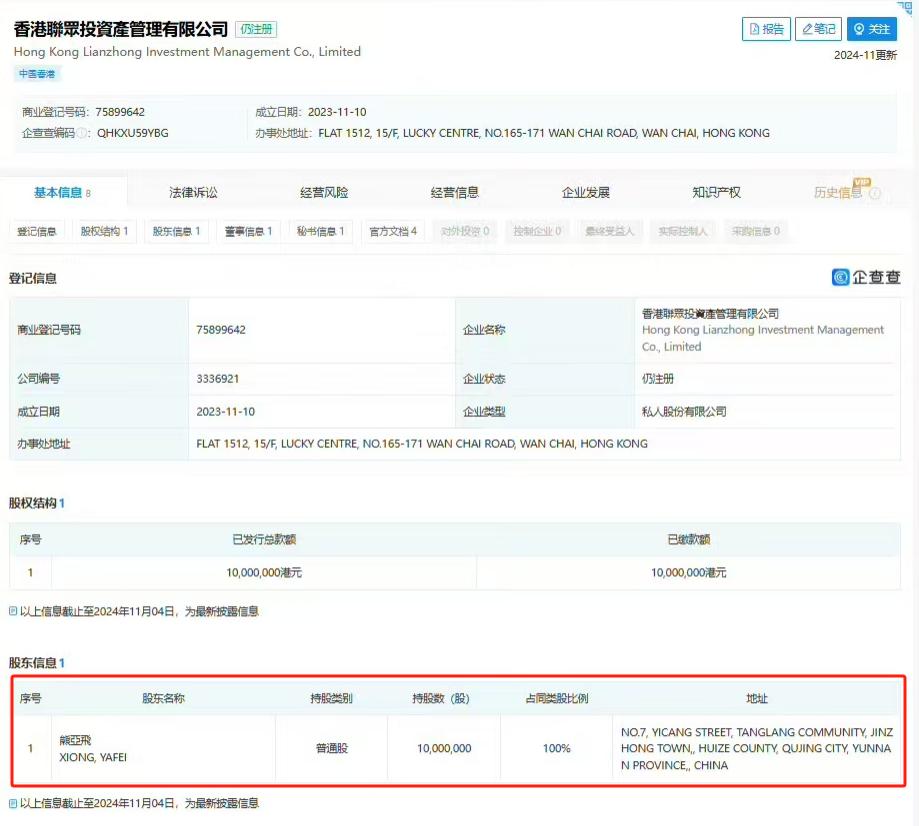The width and height of the screenshot is (919, 826).
Task: Select the 秘书信息 sub-tab
Action: click(x=319, y=231)
